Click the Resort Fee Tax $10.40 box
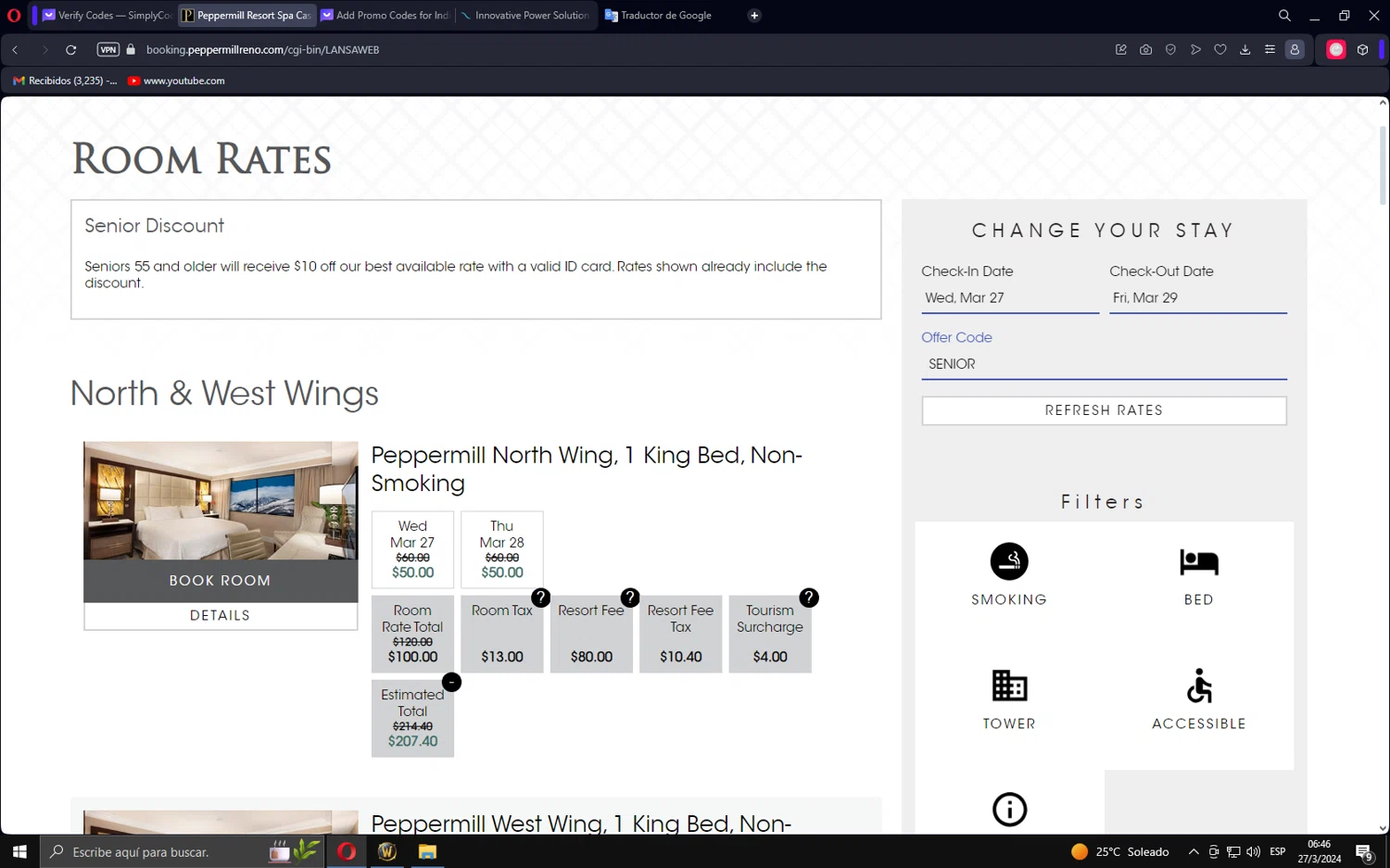 pyautogui.click(x=680, y=634)
